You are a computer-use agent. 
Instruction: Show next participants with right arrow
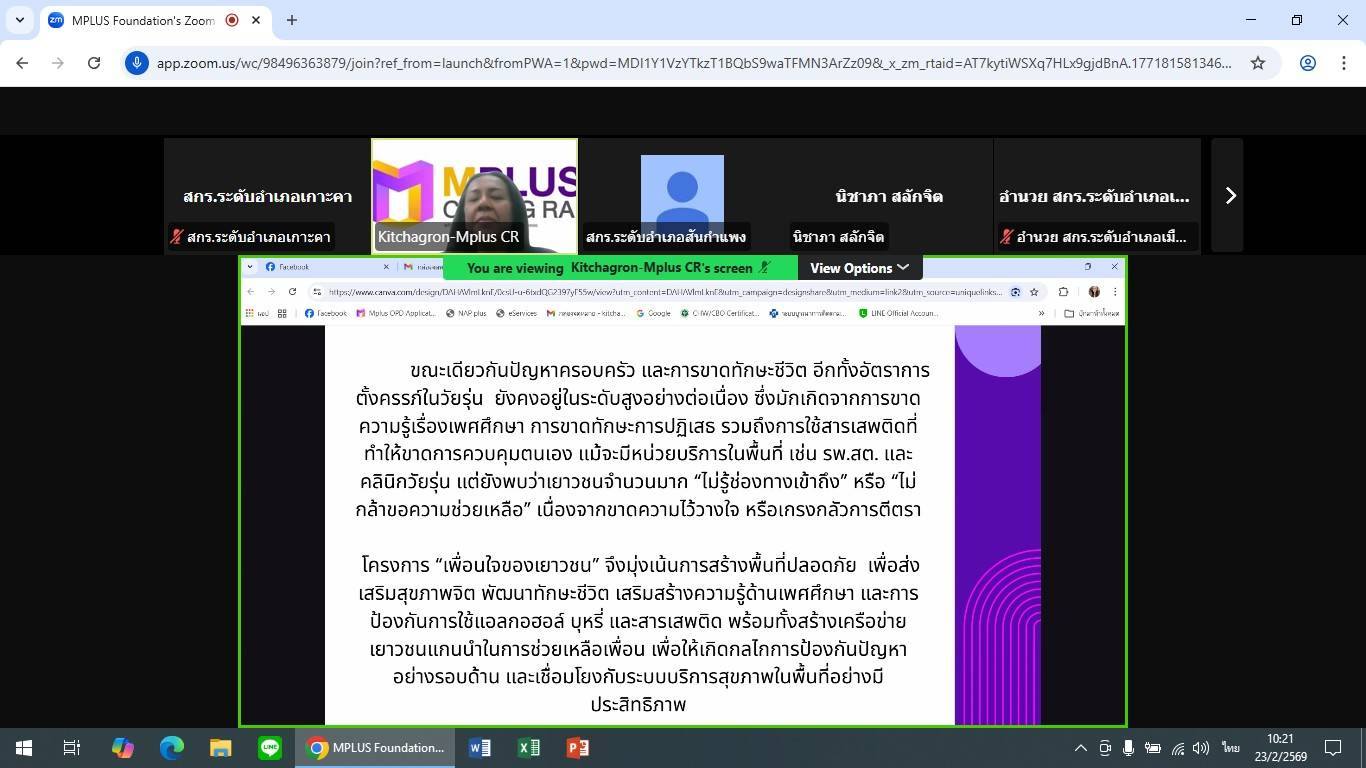pos(1230,196)
